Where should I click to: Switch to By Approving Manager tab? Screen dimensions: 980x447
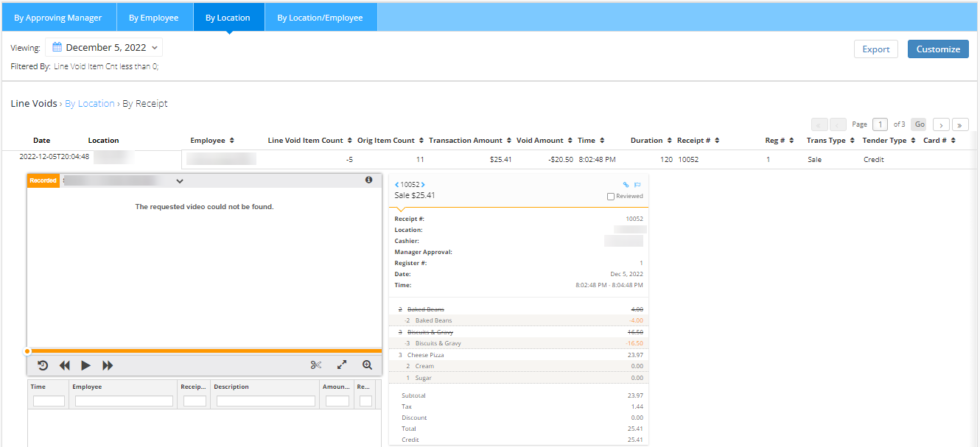[58, 17]
